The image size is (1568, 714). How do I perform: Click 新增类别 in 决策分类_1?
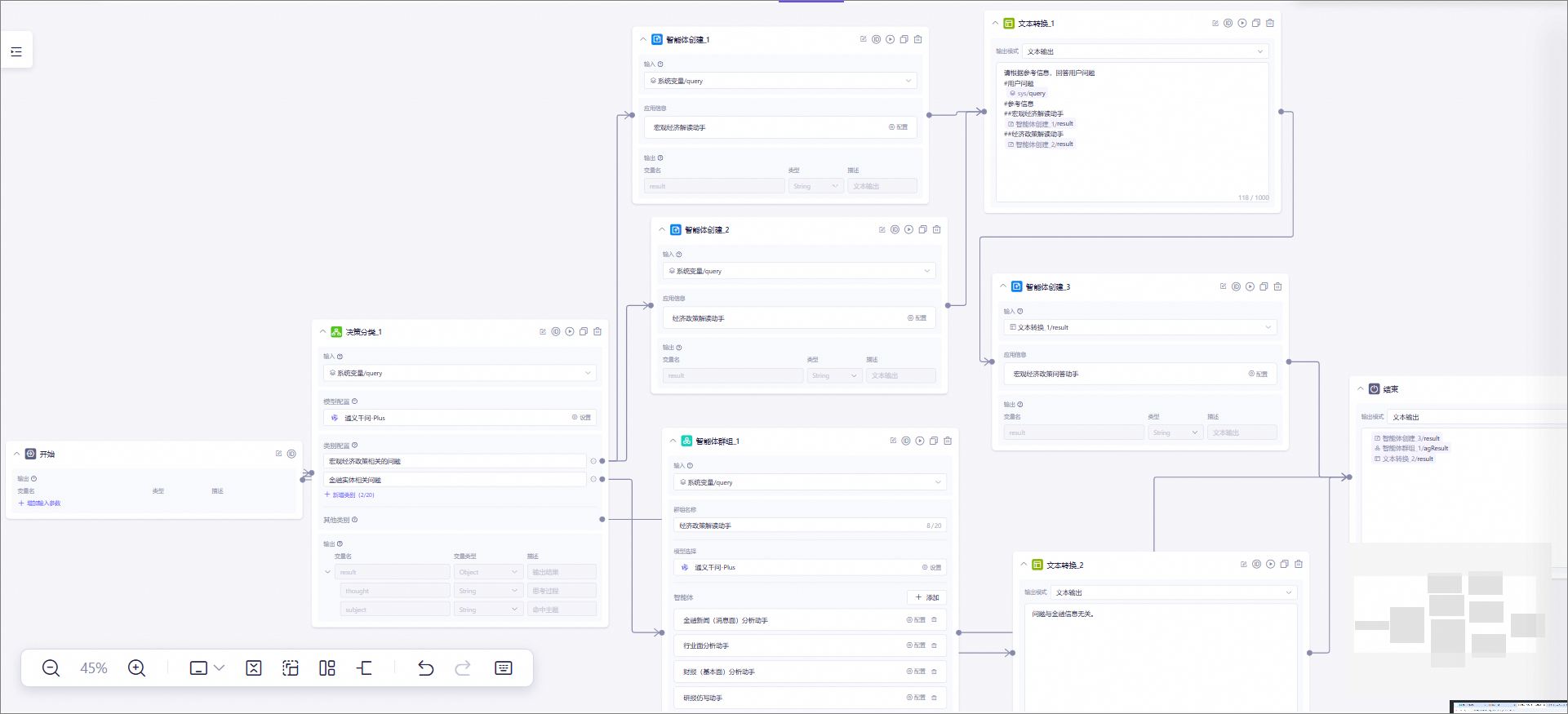coord(349,494)
